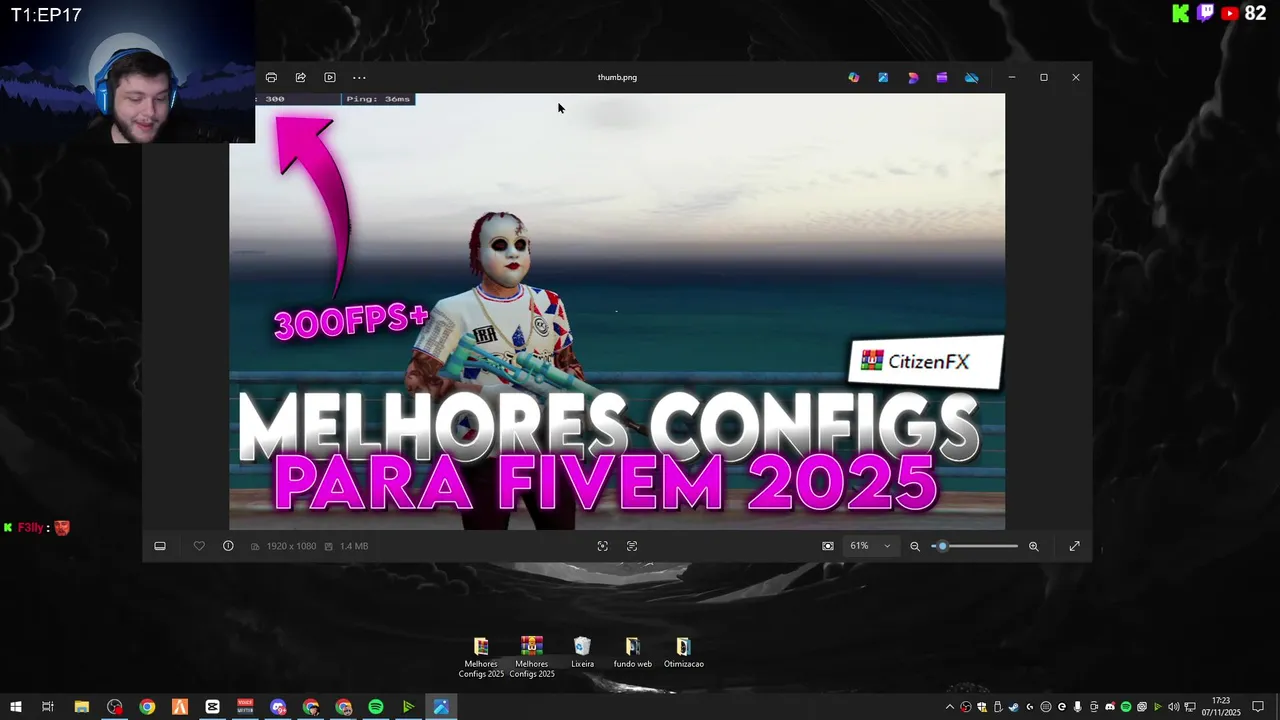Image resolution: width=1280 pixels, height=720 pixels.
Task: Start slideshow from Photos toolbar
Action: point(330,77)
